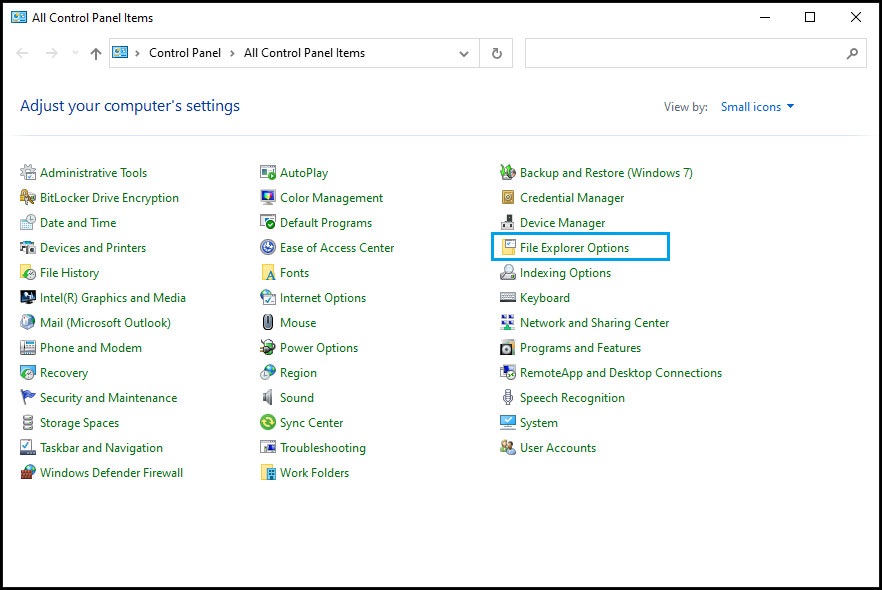The width and height of the screenshot is (882, 590).
Task: Go up one level with Up arrow
Action: 96,53
